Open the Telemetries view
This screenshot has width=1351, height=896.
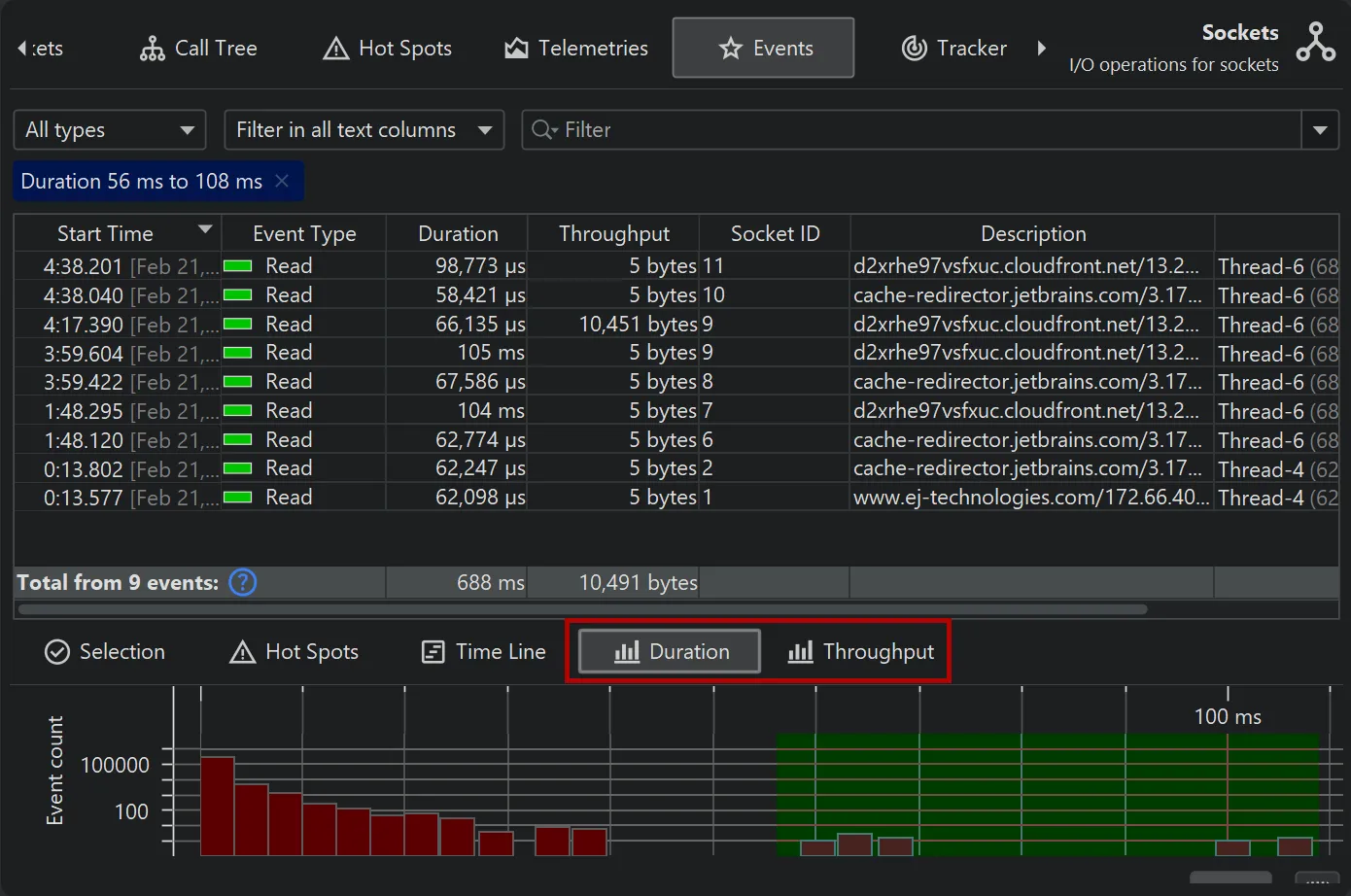click(x=575, y=48)
